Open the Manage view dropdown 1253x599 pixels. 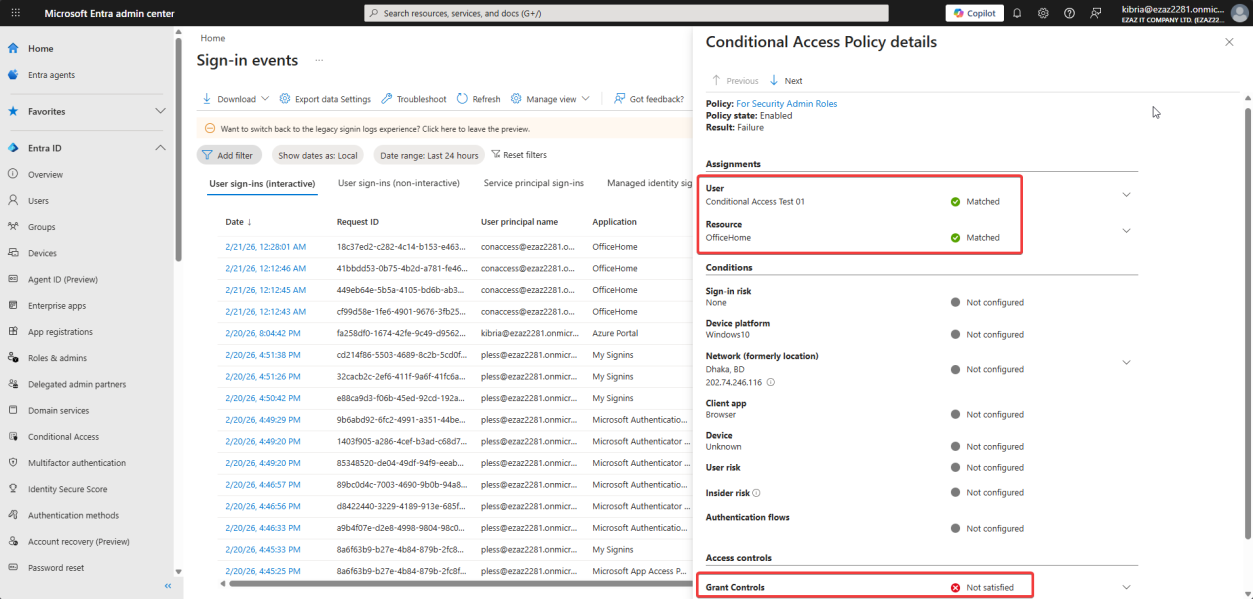coord(550,99)
